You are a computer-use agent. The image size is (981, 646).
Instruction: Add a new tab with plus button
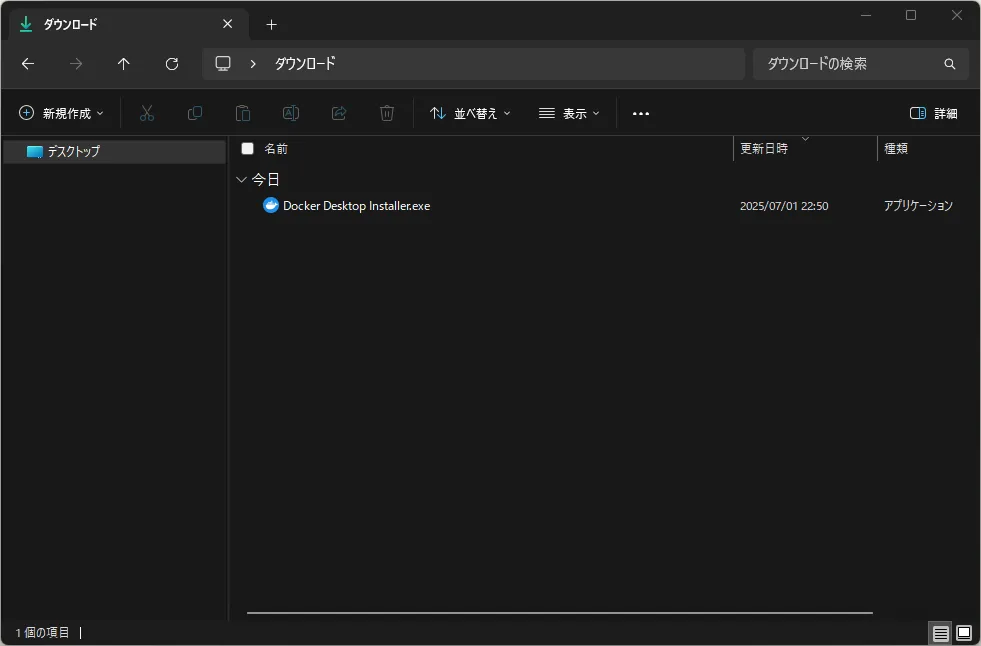point(271,24)
